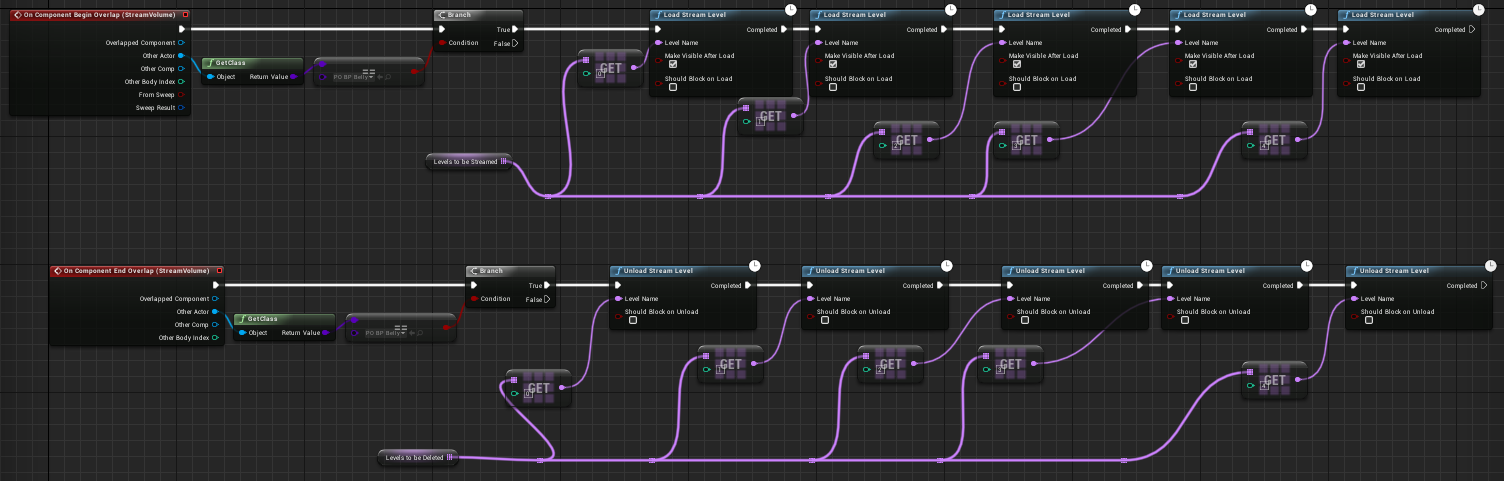Enable Should Block on Unload, first Unload Stream Level

[x=632, y=320]
